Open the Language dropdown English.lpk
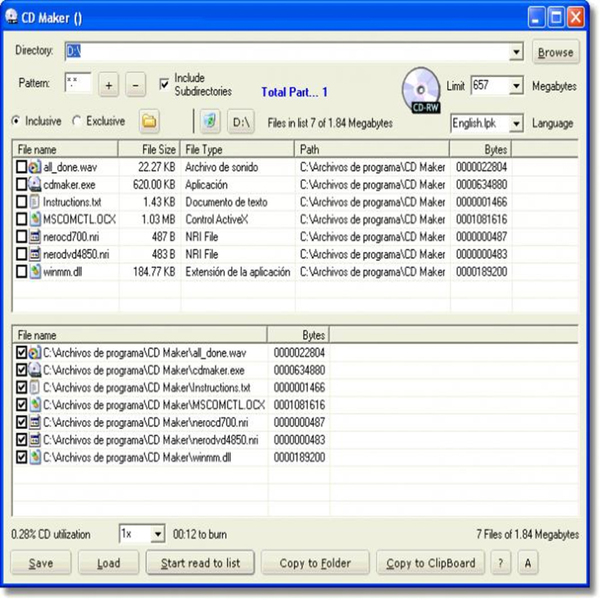Viewport: 600px width, 600px height. pyautogui.click(x=516, y=123)
